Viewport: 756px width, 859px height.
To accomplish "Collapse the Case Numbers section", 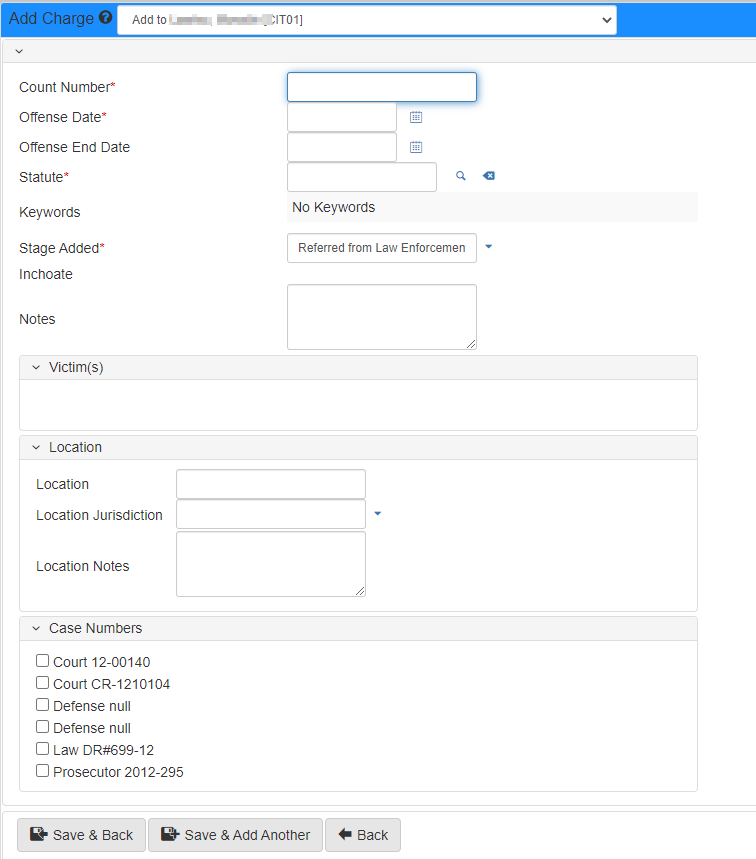I will click(37, 628).
